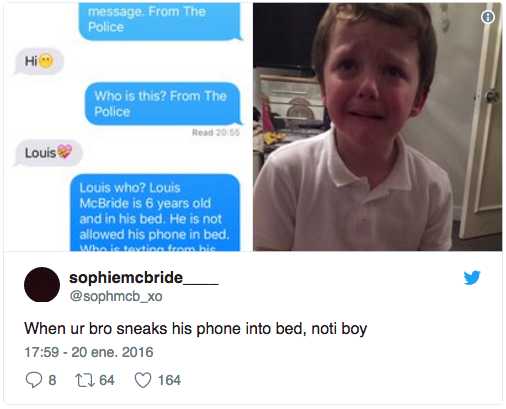506x409 pixels.
Task: Like the tweet with heart icon
Action: tap(143, 380)
